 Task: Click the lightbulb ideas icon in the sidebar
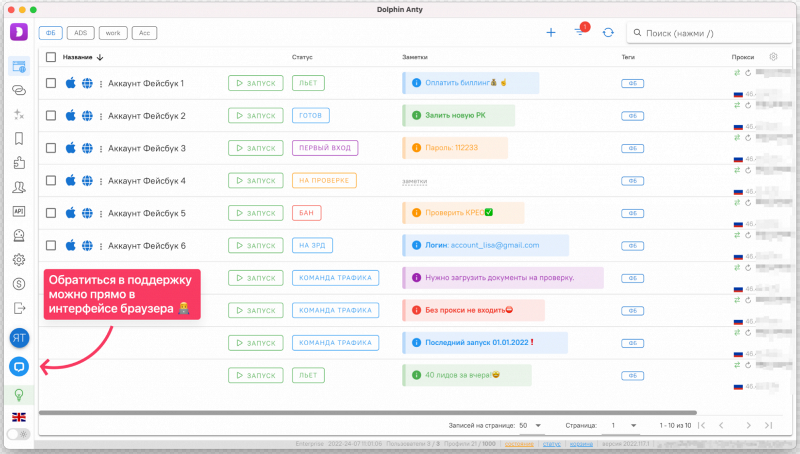[x=19, y=395]
